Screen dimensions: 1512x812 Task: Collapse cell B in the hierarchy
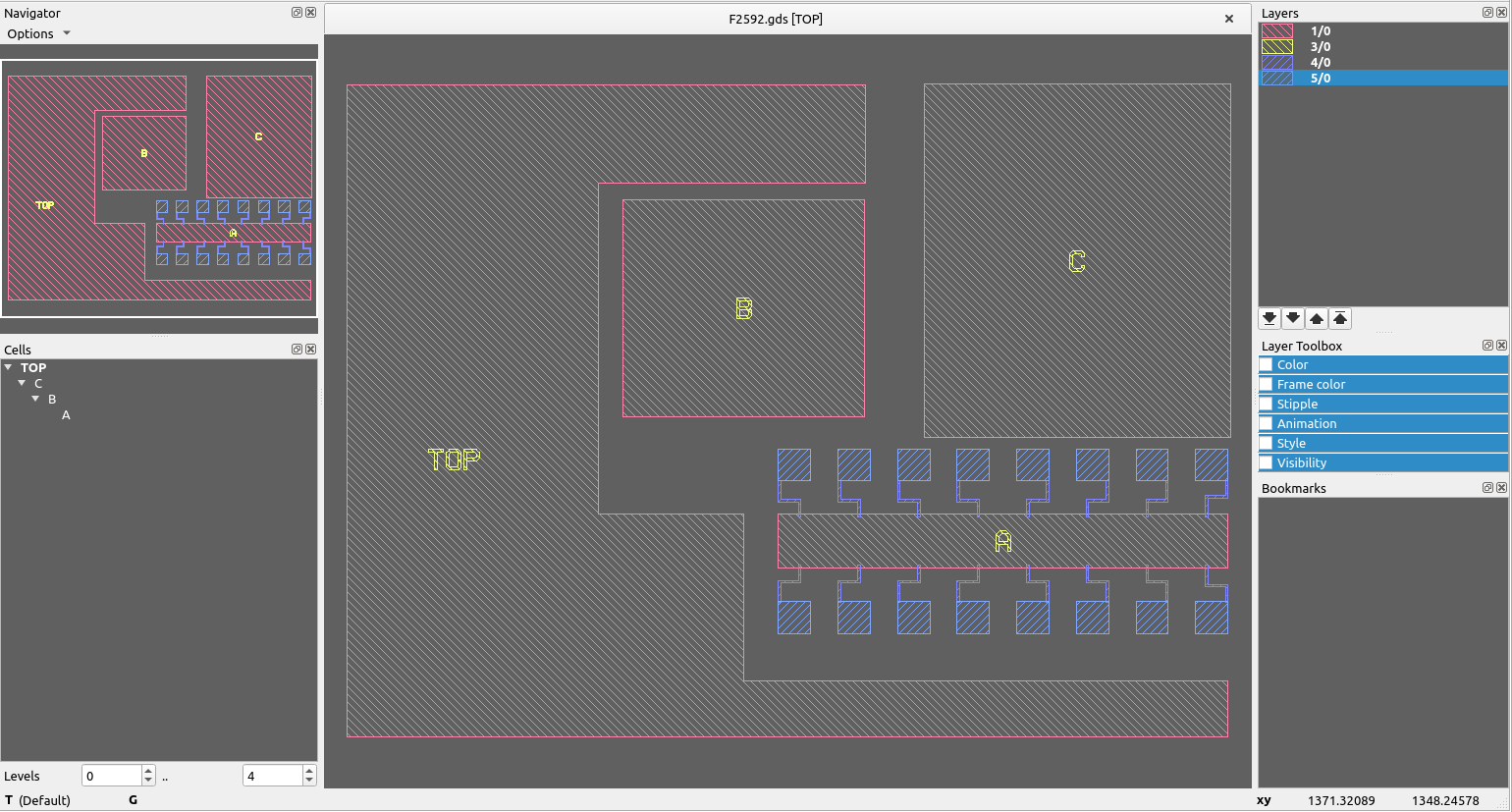click(x=36, y=399)
